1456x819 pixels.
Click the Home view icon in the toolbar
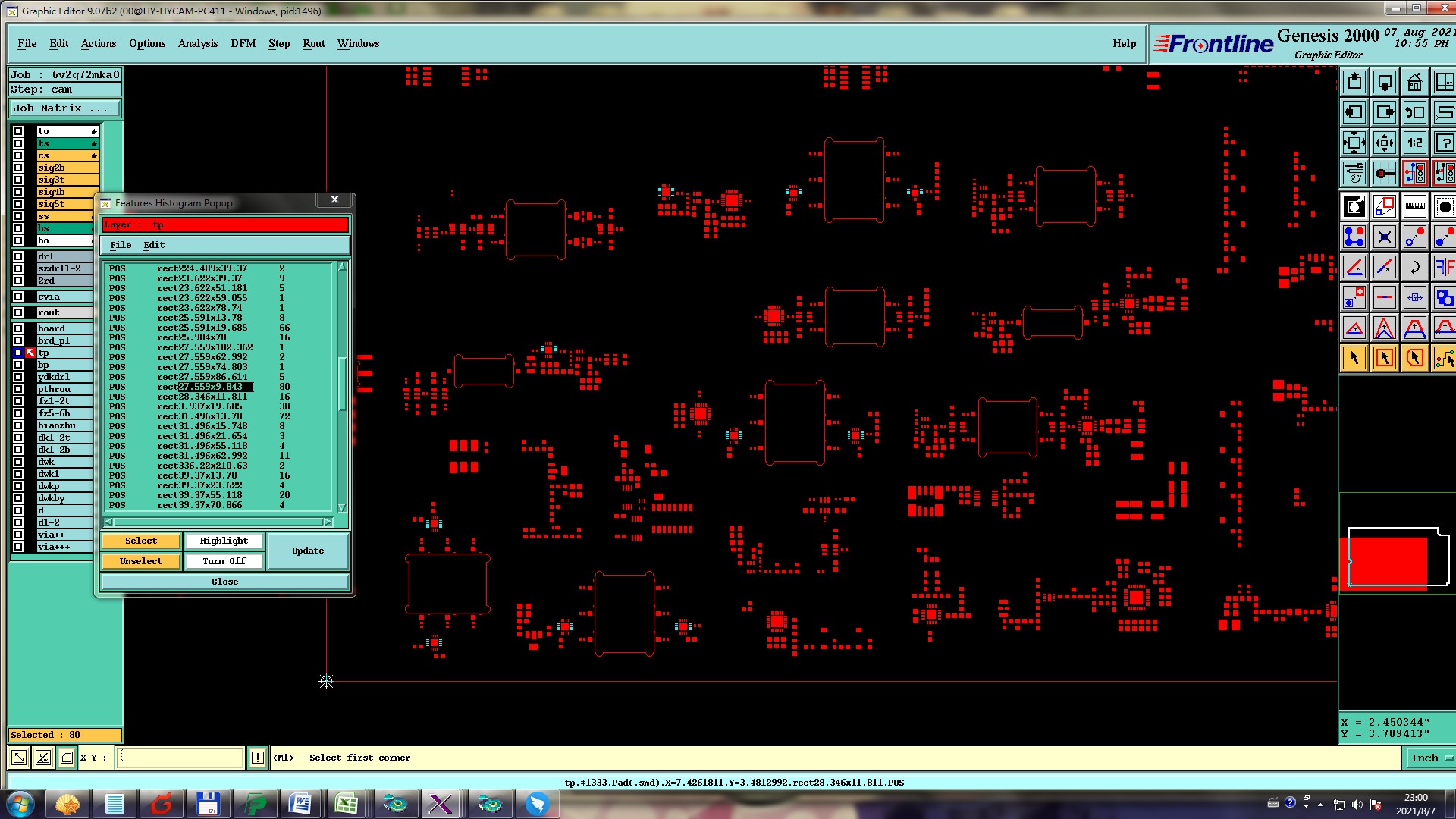pos(1414,82)
